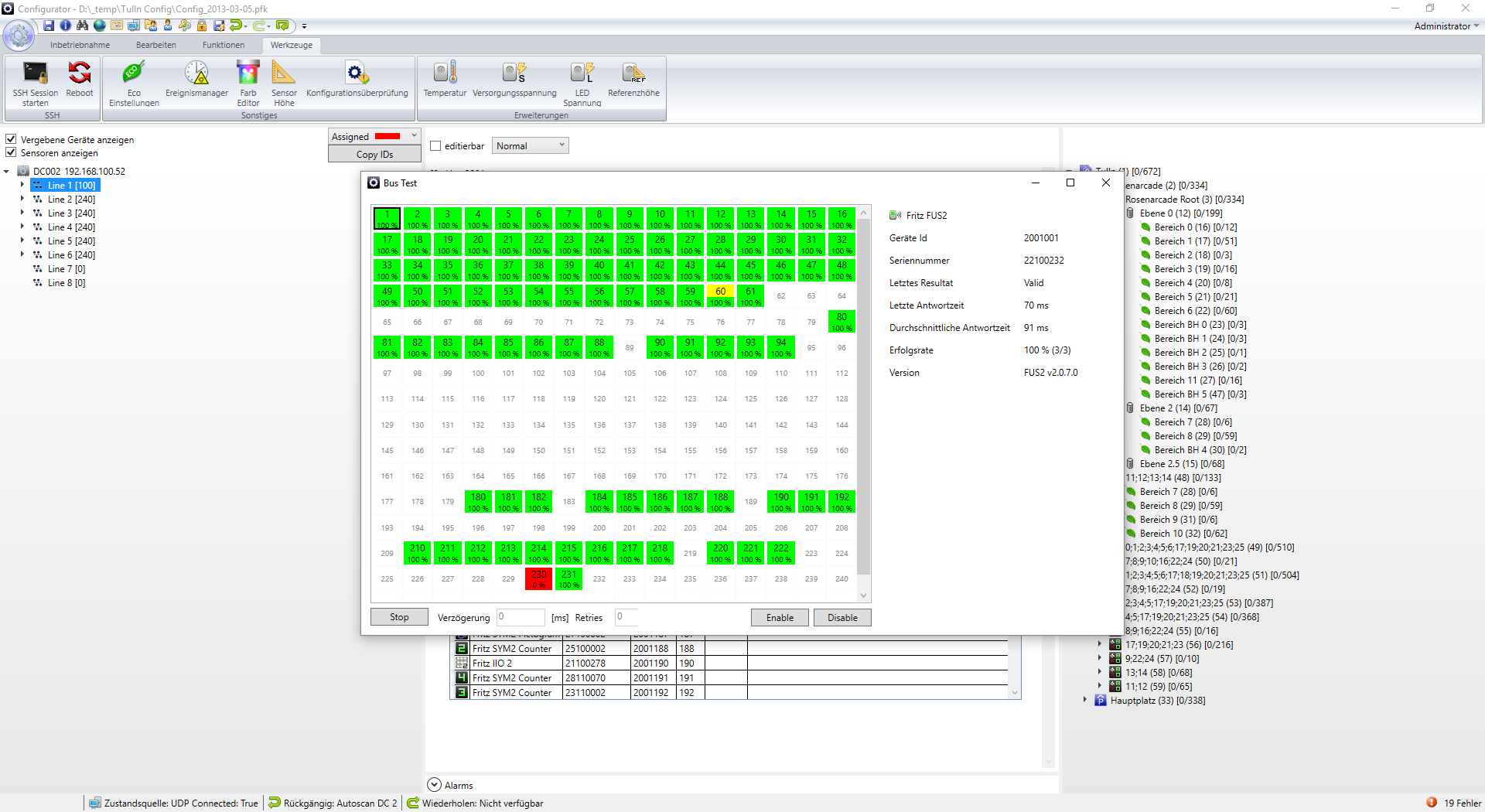Launch the Farb Editor
The height and width of the screenshot is (812, 1485).
pyautogui.click(x=248, y=84)
